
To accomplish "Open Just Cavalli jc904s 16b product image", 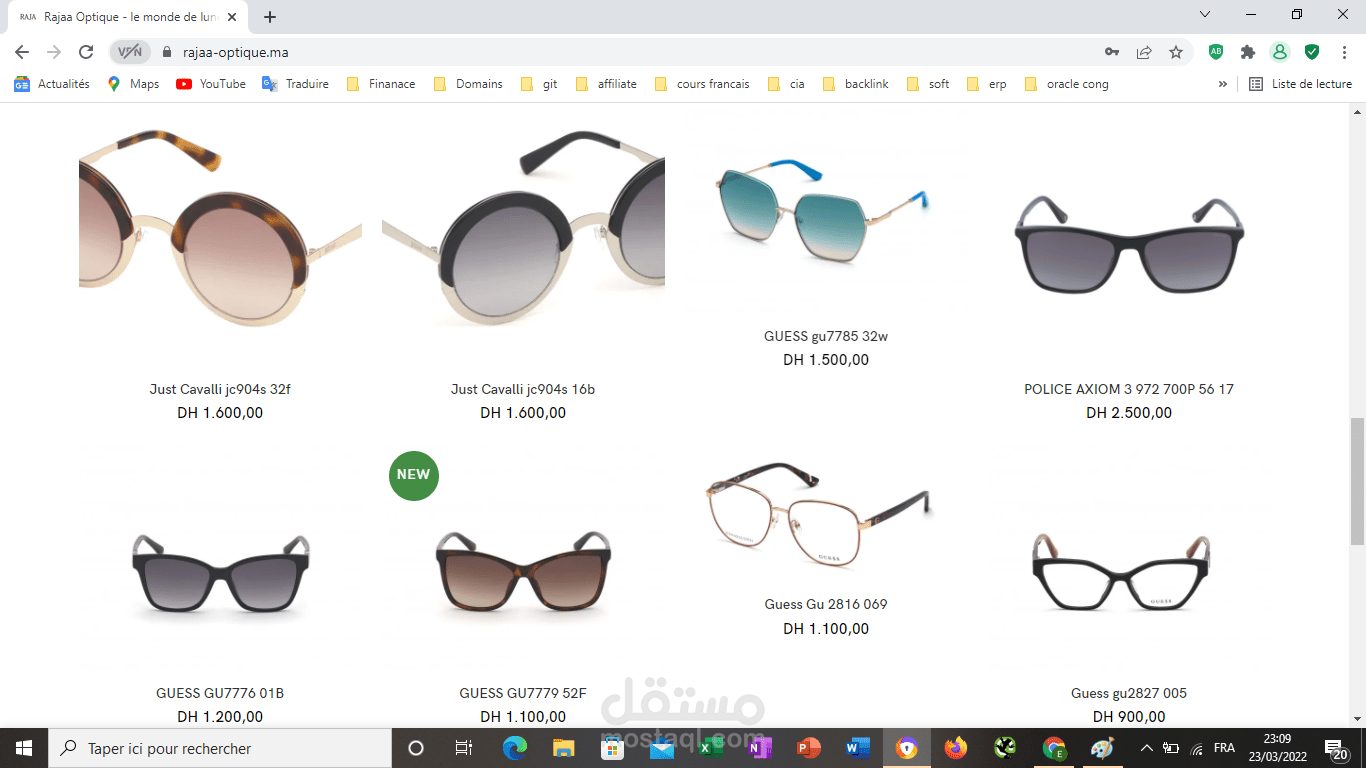I will click(x=523, y=236).
